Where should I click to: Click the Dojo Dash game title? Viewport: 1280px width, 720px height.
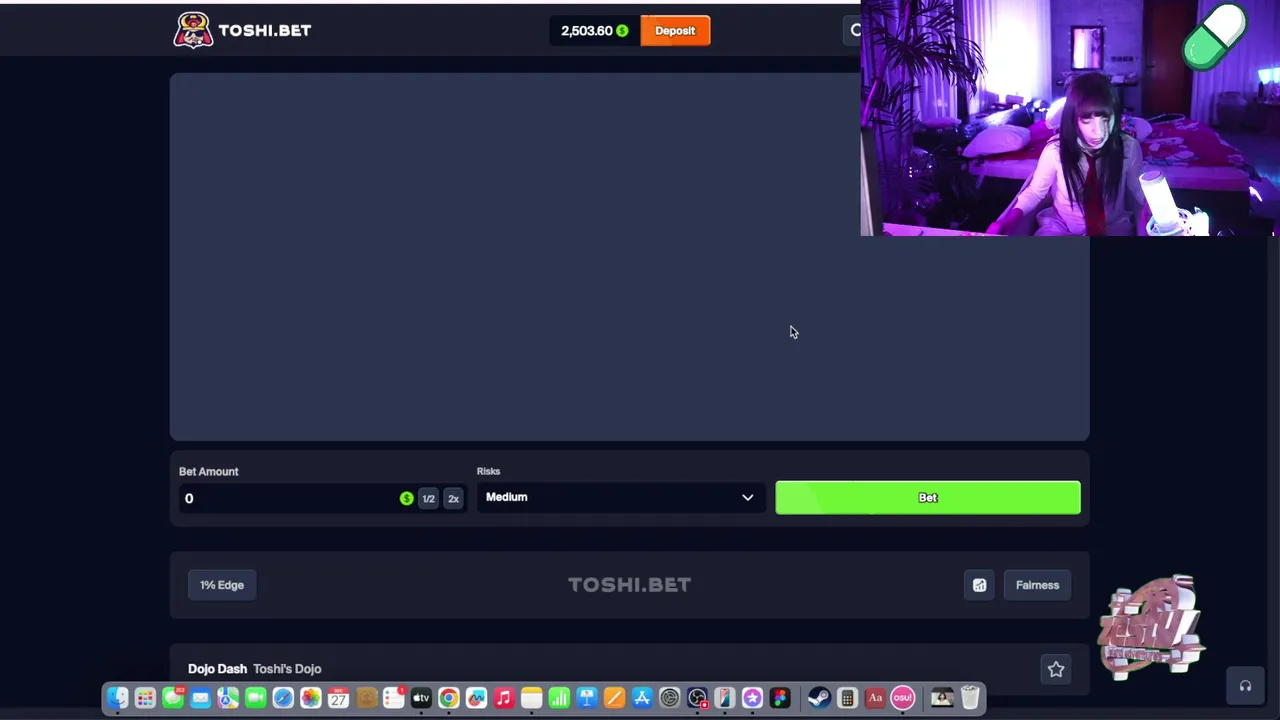tap(217, 668)
